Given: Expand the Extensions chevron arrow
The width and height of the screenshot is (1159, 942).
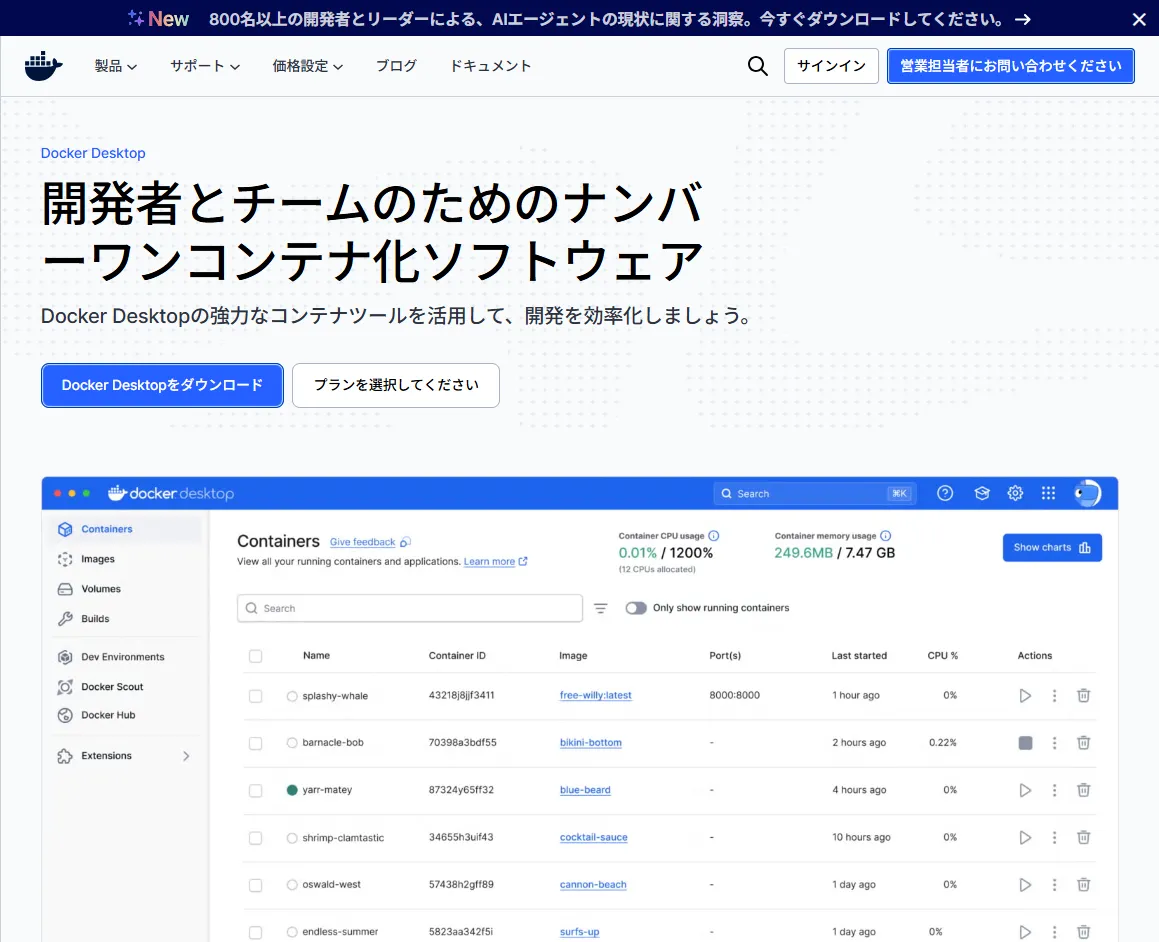Looking at the screenshot, I should (x=186, y=756).
